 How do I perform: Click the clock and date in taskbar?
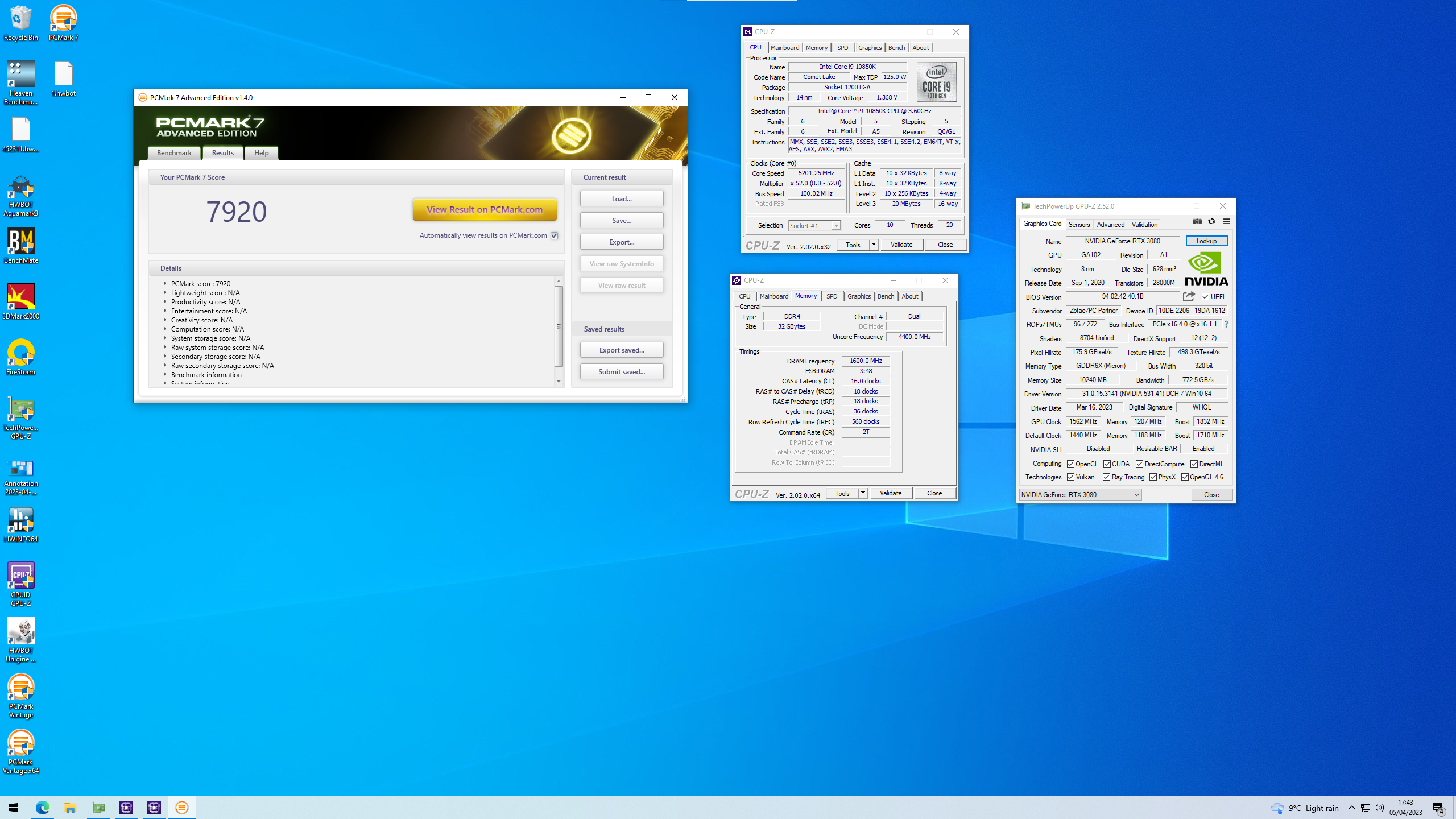click(x=1405, y=808)
